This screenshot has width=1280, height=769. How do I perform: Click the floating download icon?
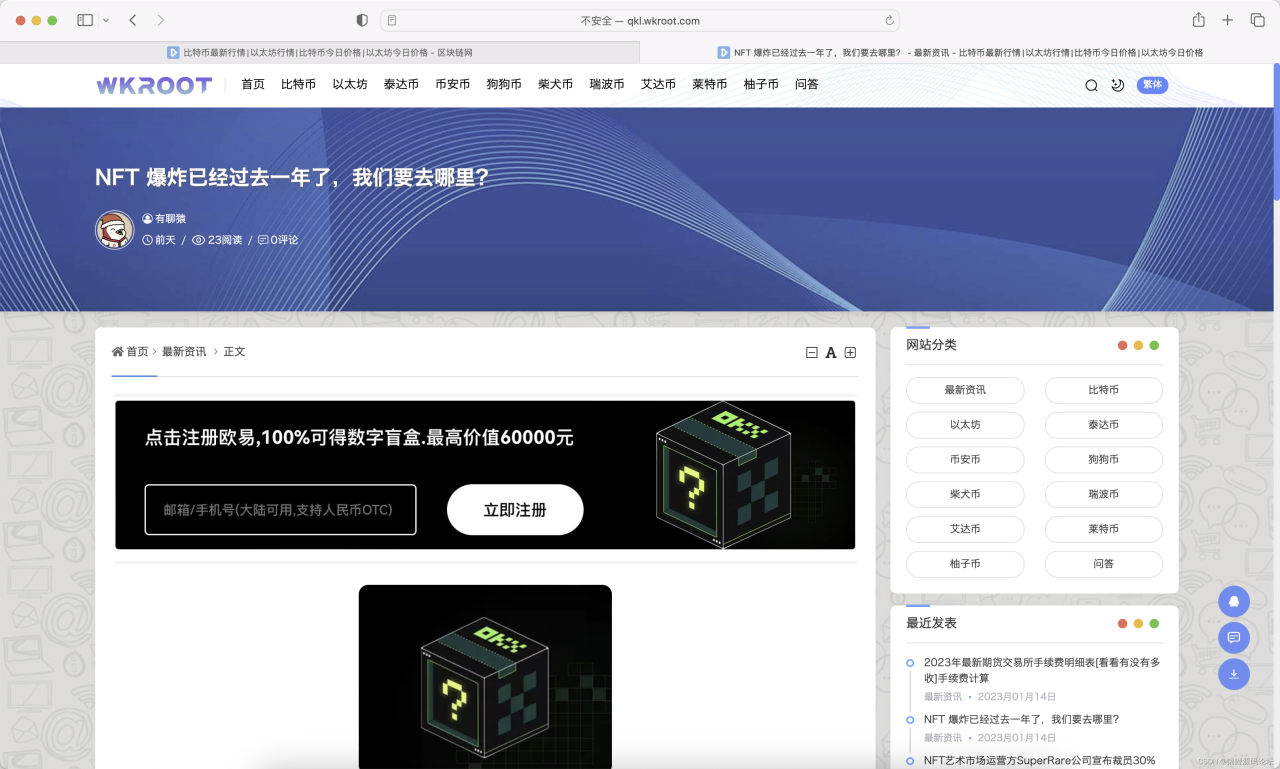(x=1234, y=674)
